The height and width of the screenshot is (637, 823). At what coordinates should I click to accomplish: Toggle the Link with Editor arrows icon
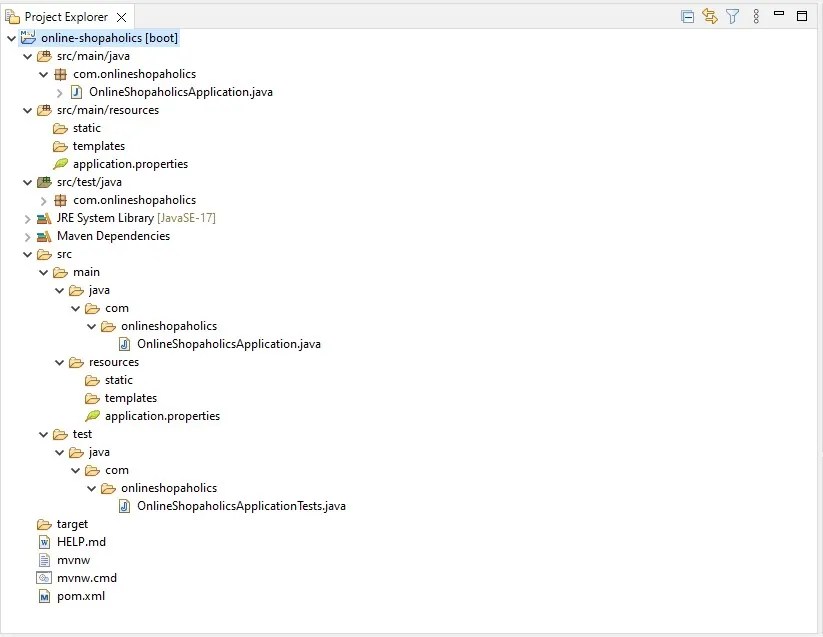(x=712, y=16)
